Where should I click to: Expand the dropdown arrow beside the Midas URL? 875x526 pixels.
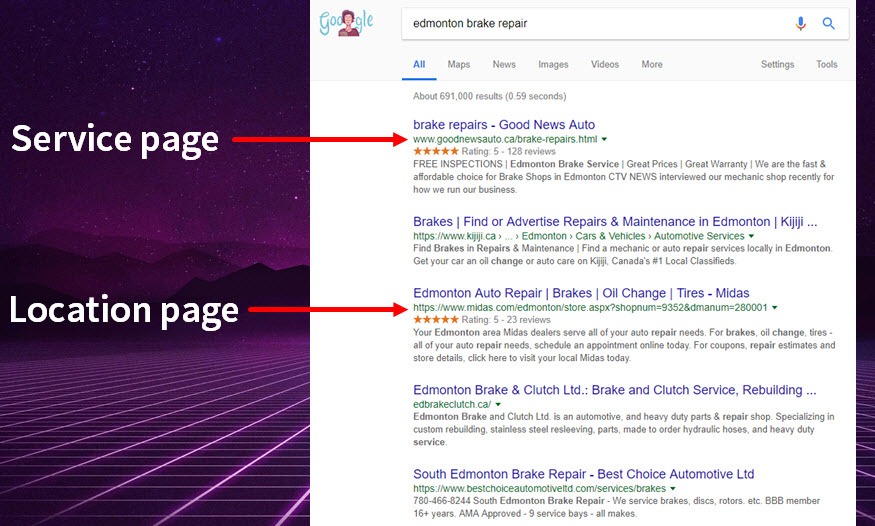point(775,308)
